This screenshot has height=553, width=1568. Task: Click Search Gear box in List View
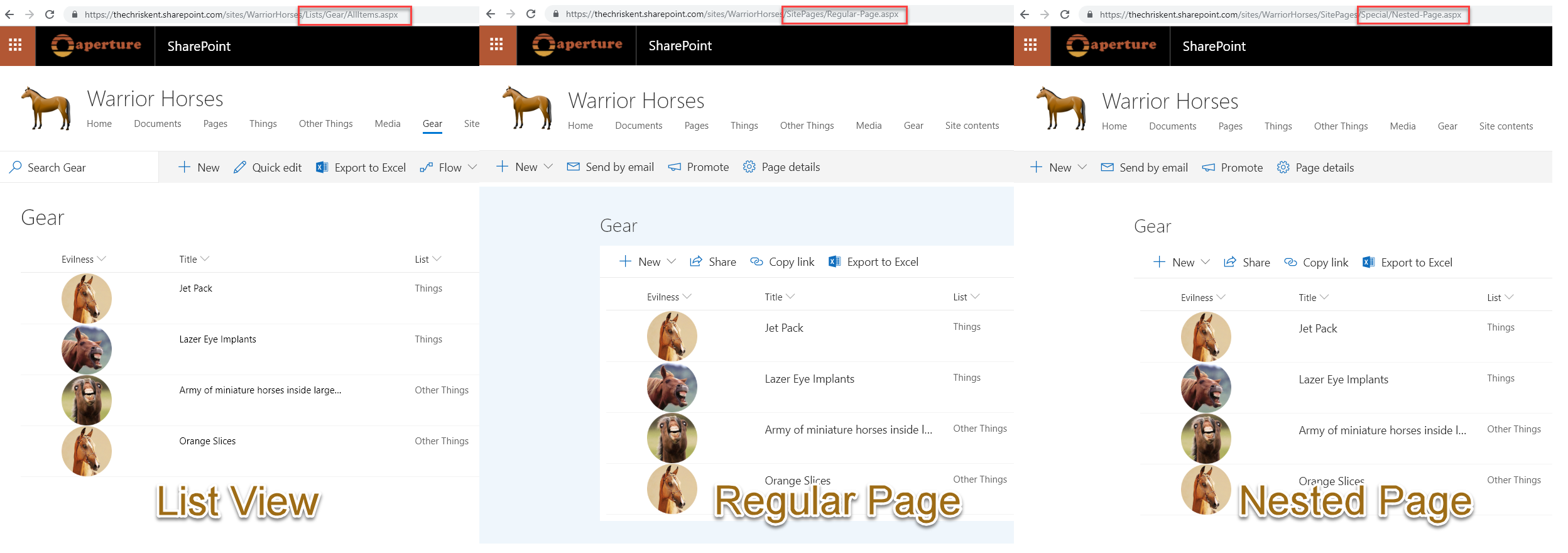(x=79, y=167)
